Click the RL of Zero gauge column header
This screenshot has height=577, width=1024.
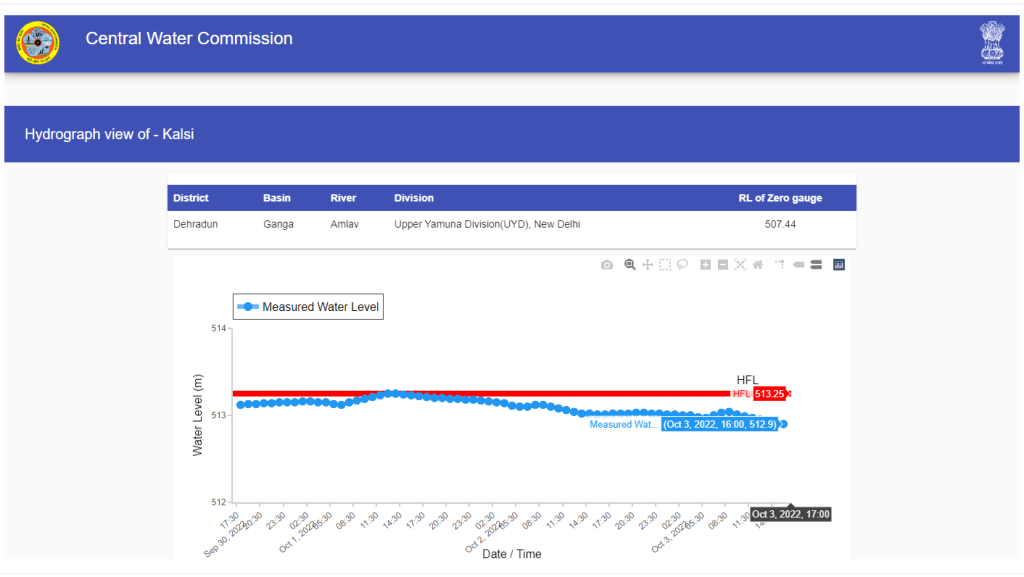780,198
